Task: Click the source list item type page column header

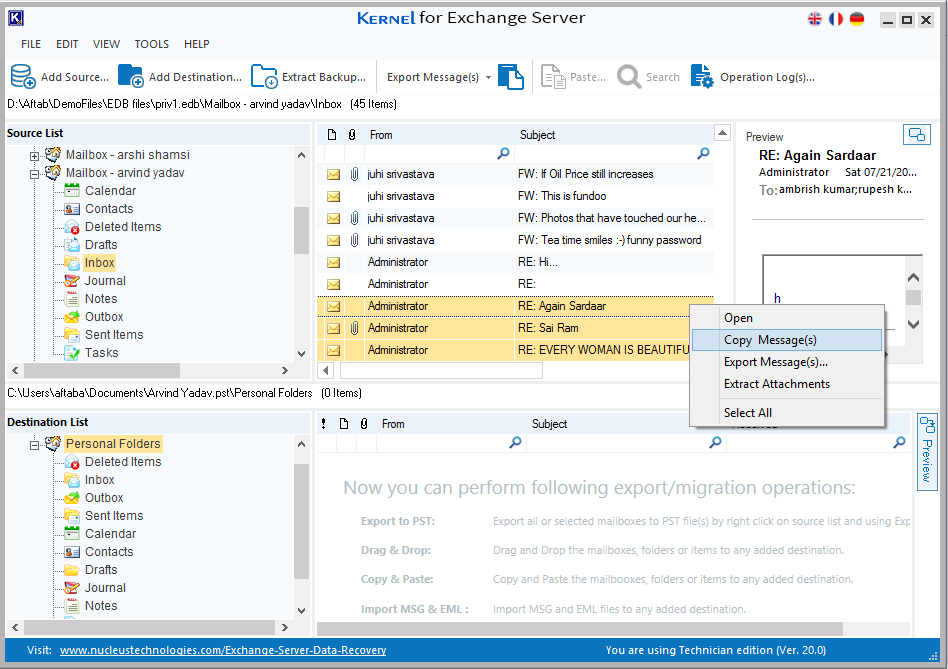Action: [331, 135]
